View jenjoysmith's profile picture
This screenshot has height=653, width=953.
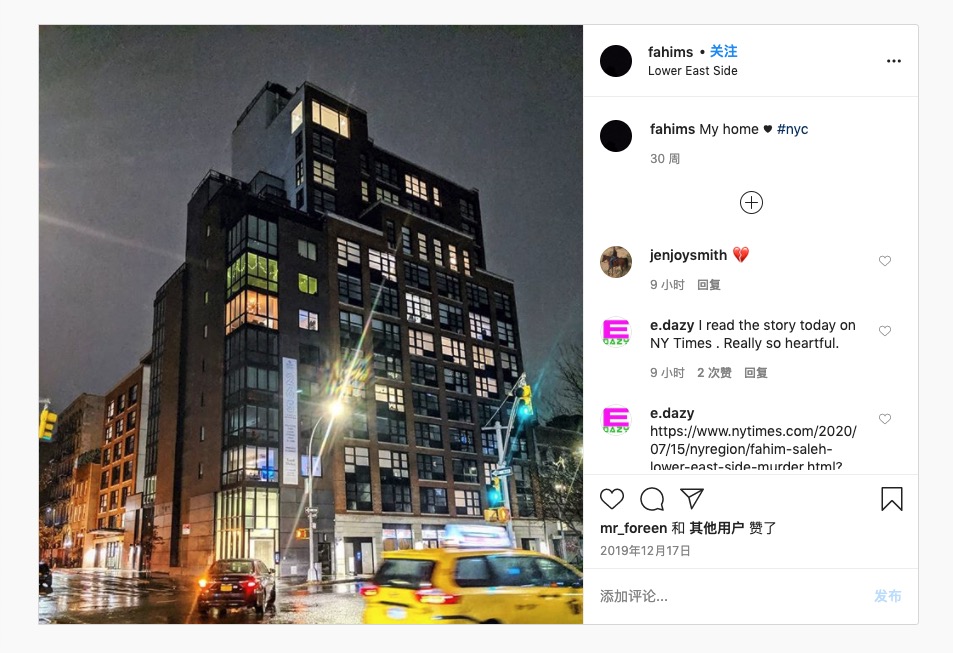616,262
